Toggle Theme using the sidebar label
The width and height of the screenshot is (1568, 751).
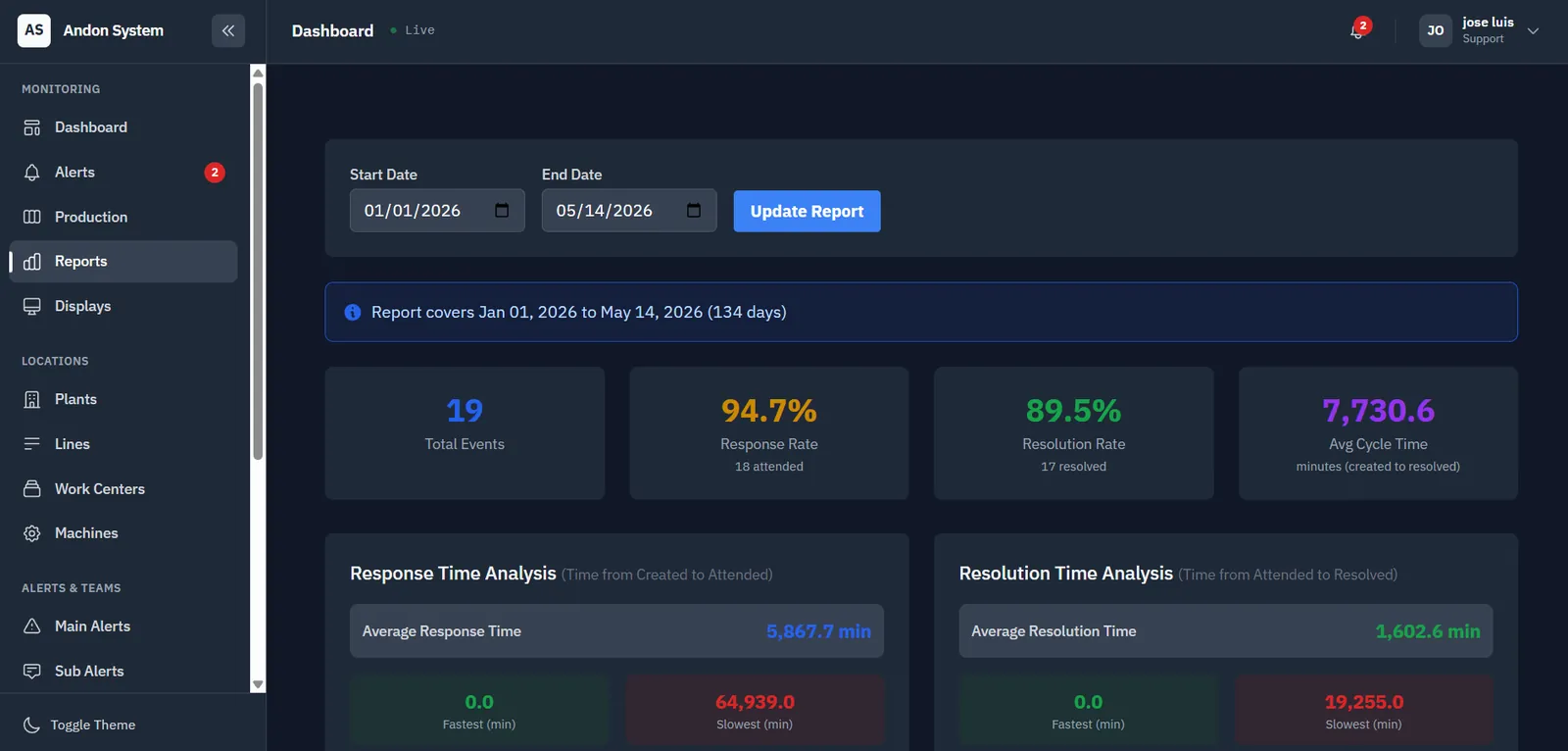(93, 725)
